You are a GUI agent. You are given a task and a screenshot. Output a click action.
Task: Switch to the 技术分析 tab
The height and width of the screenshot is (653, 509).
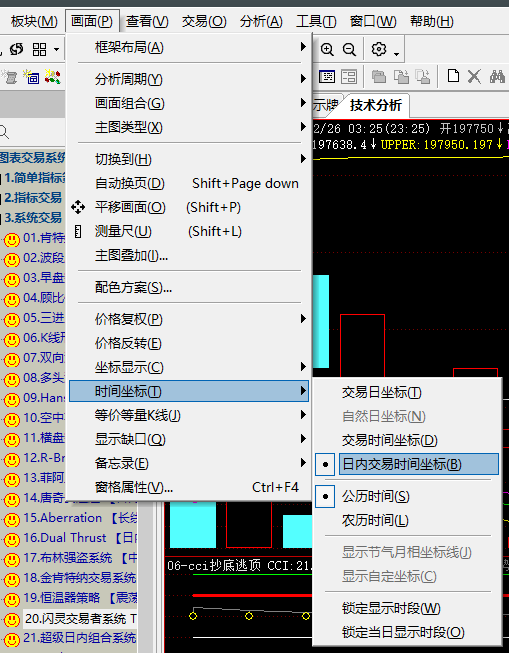pos(376,105)
